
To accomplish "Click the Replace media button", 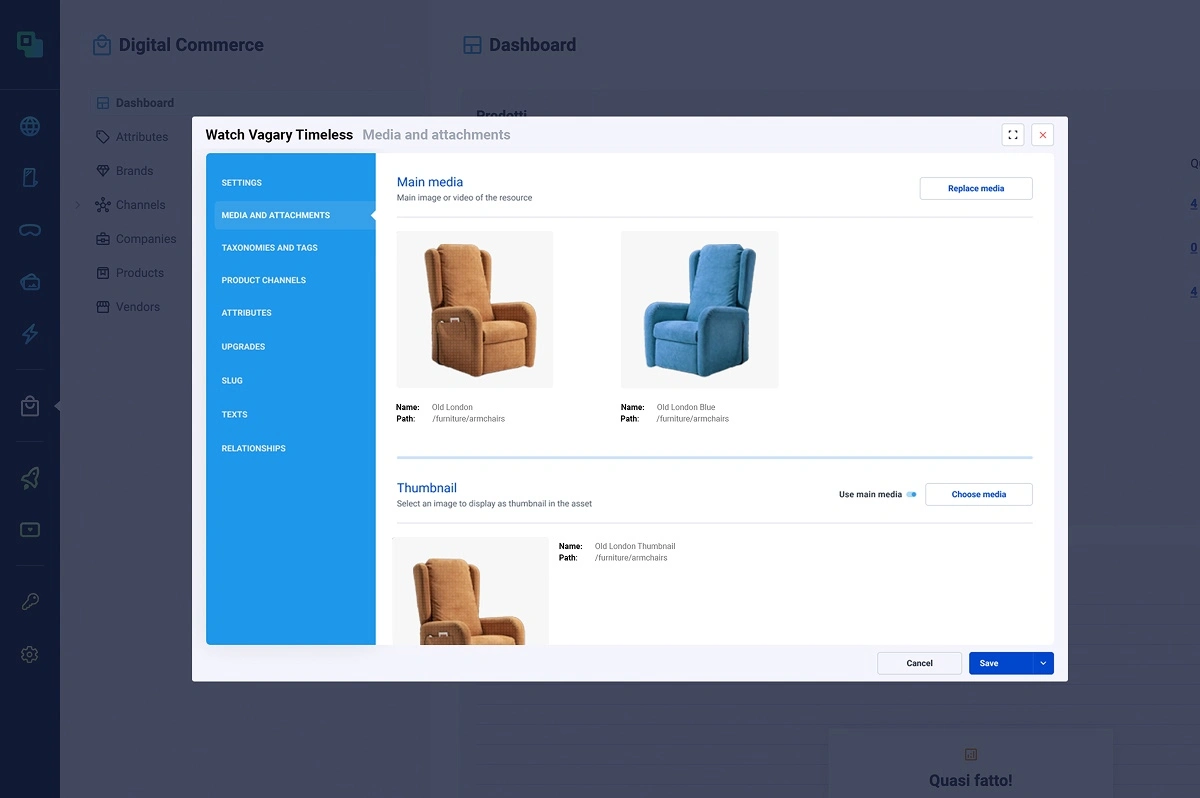I will click(x=975, y=188).
